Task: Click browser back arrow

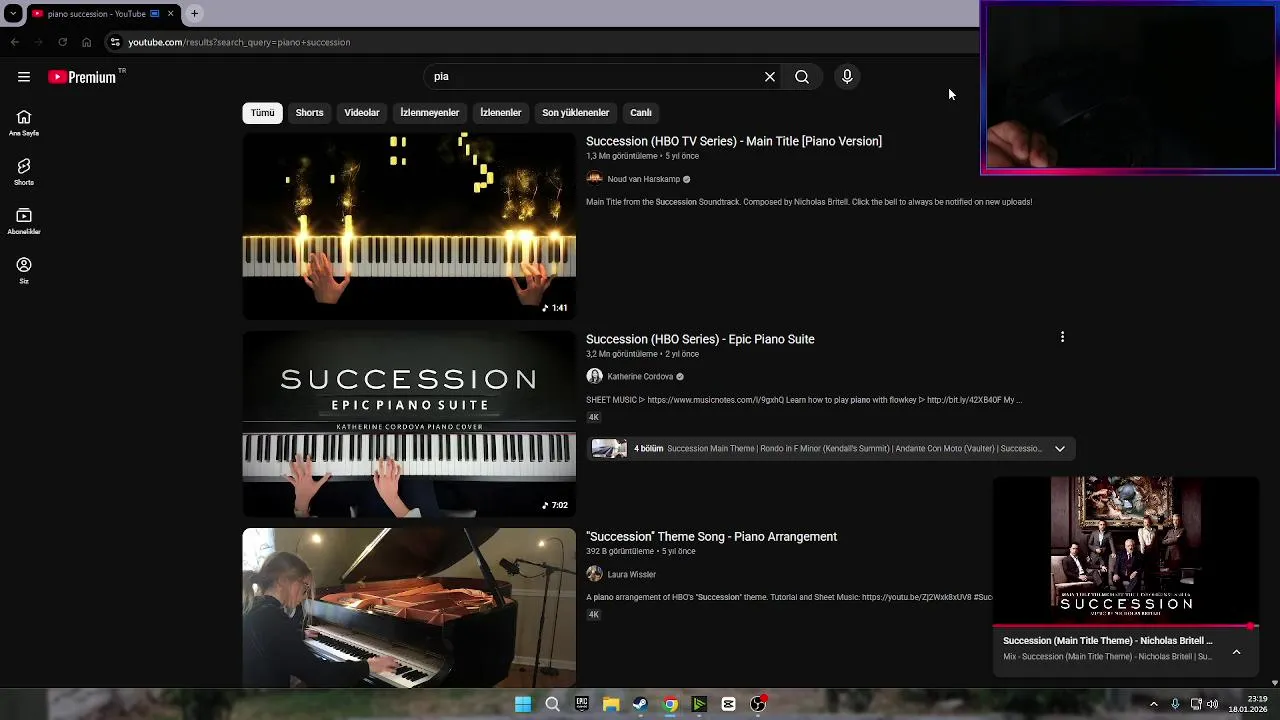Action: (14, 42)
